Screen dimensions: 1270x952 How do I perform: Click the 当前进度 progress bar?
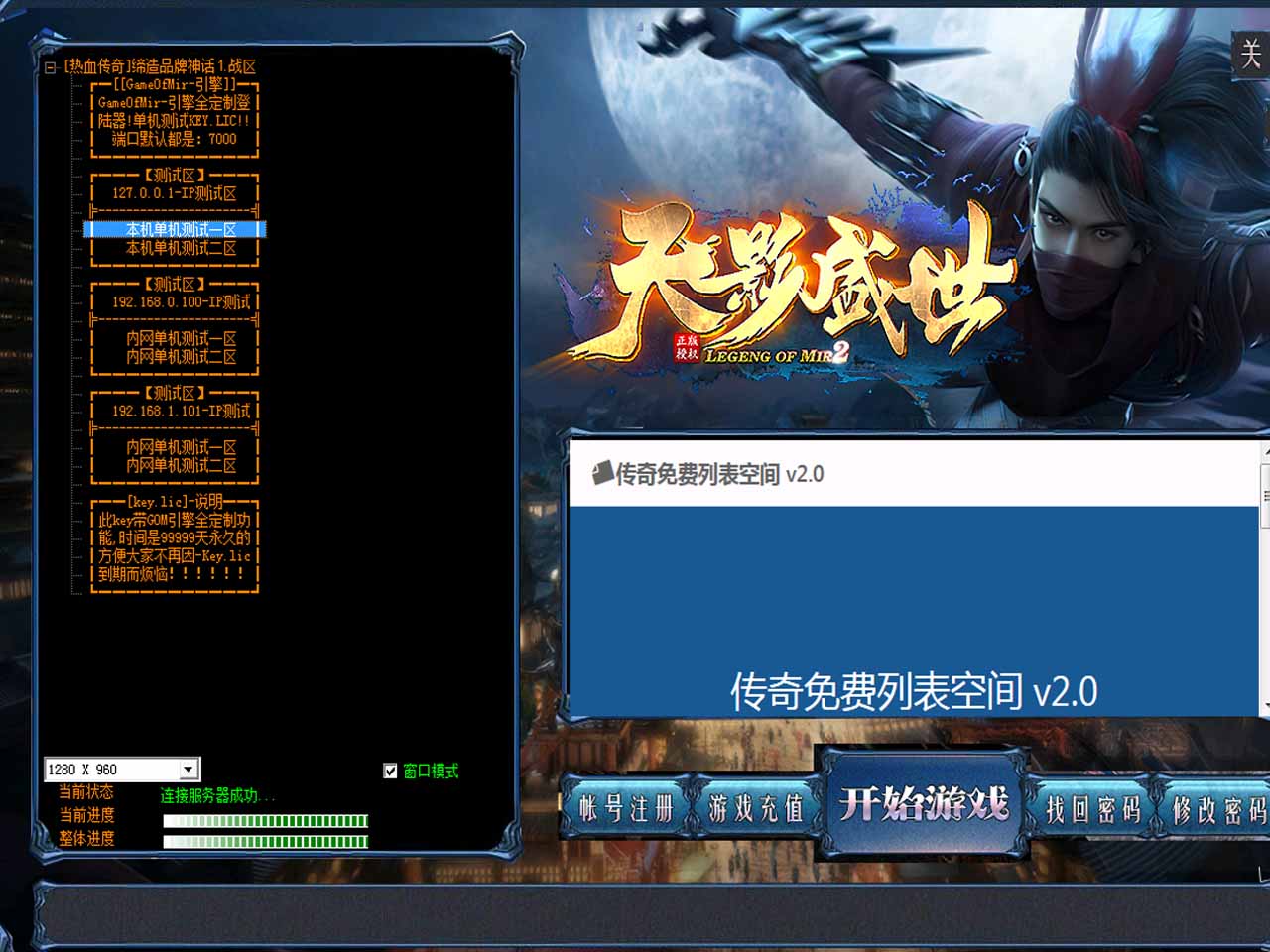(x=266, y=820)
